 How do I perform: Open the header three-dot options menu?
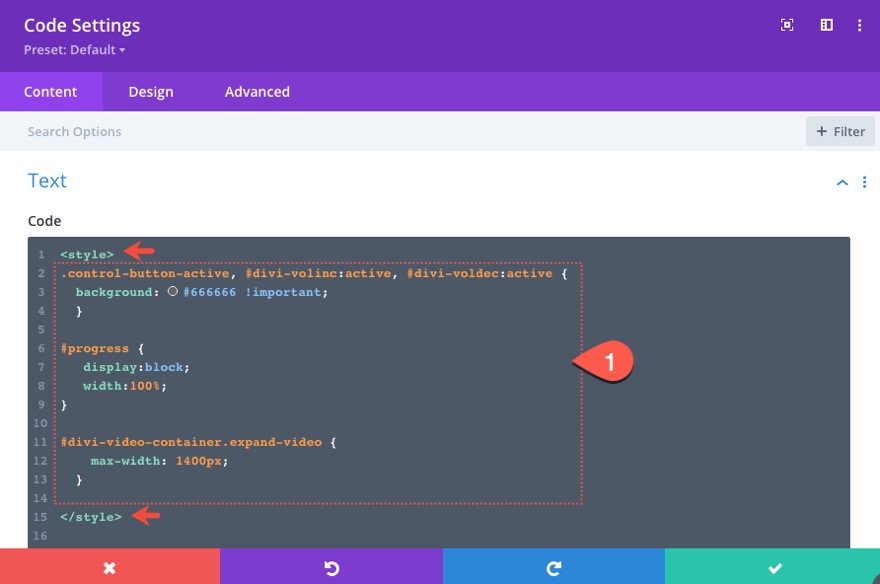tap(859, 25)
